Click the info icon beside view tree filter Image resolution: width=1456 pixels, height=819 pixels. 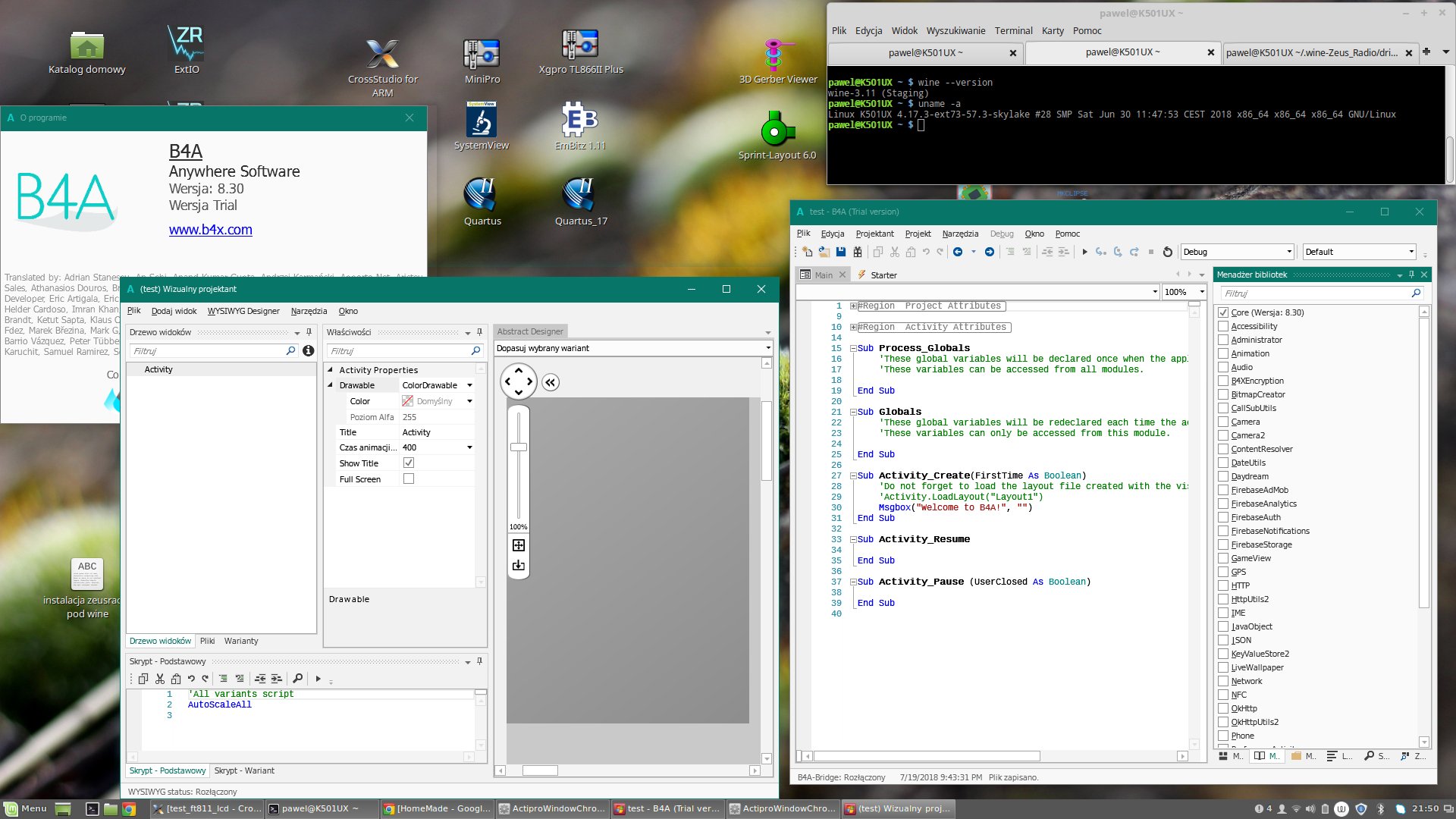(x=308, y=350)
